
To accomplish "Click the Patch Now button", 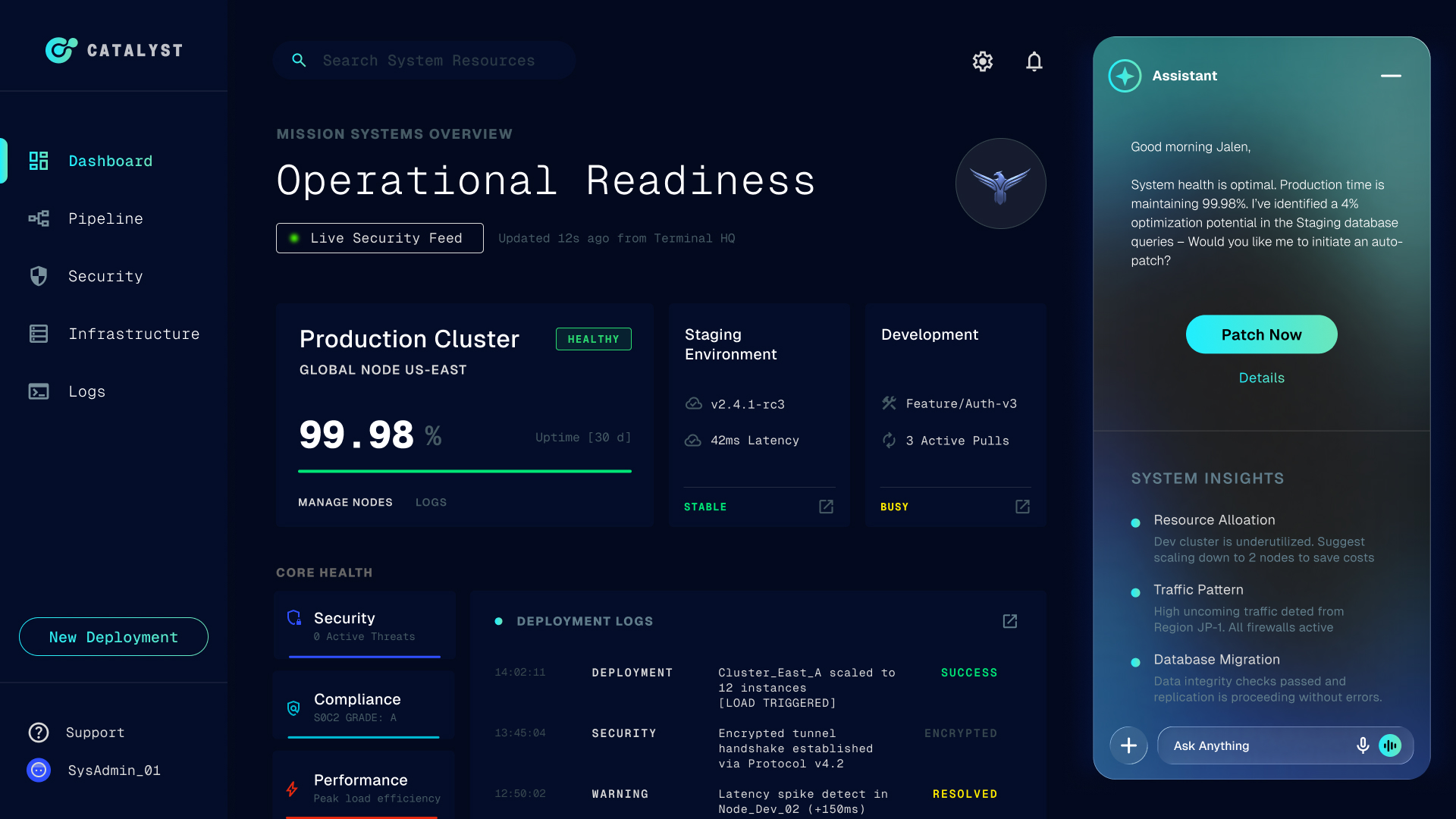I will coord(1261,334).
